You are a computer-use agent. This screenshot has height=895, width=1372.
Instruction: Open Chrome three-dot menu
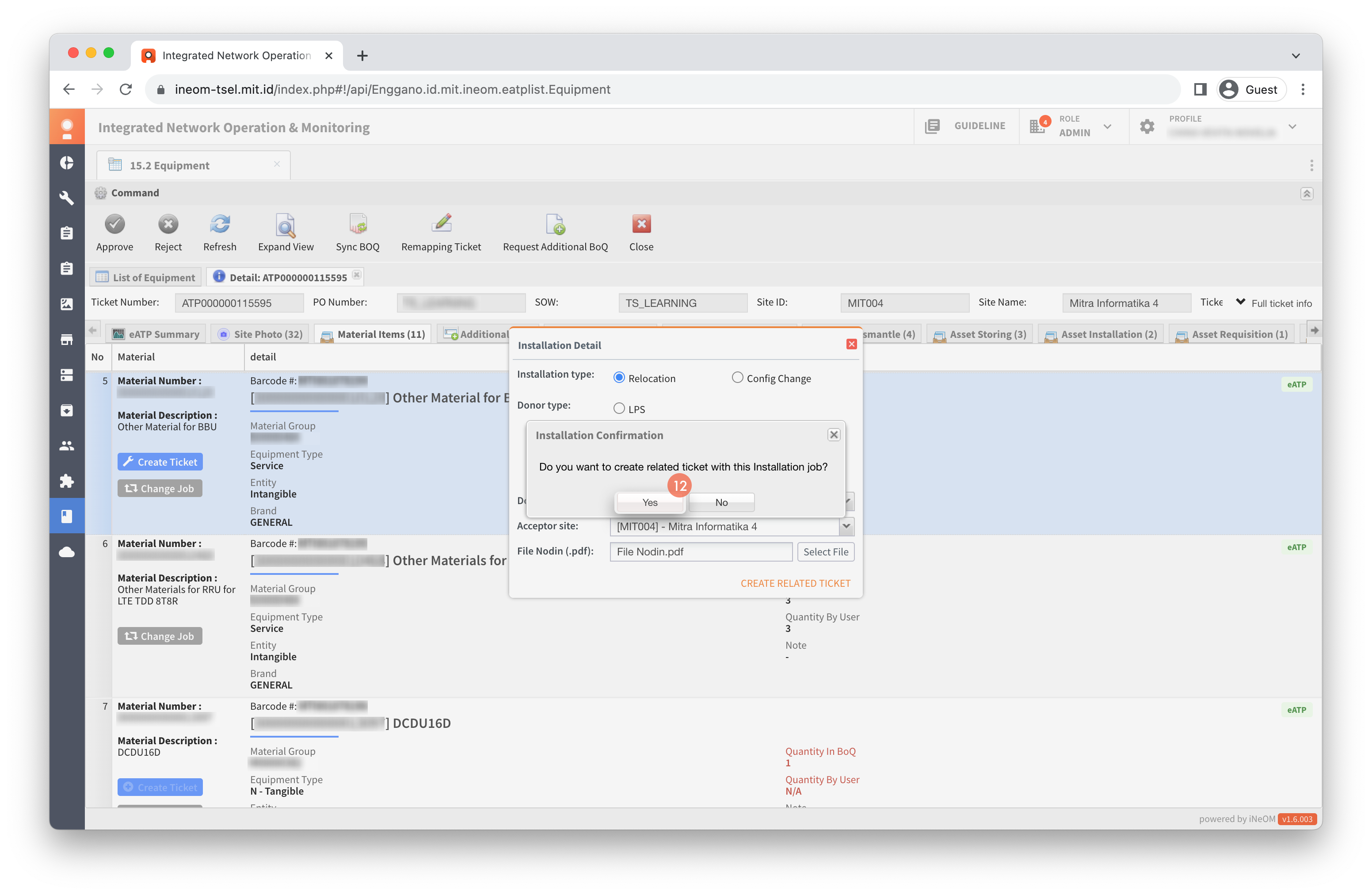[x=1302, y=89]
